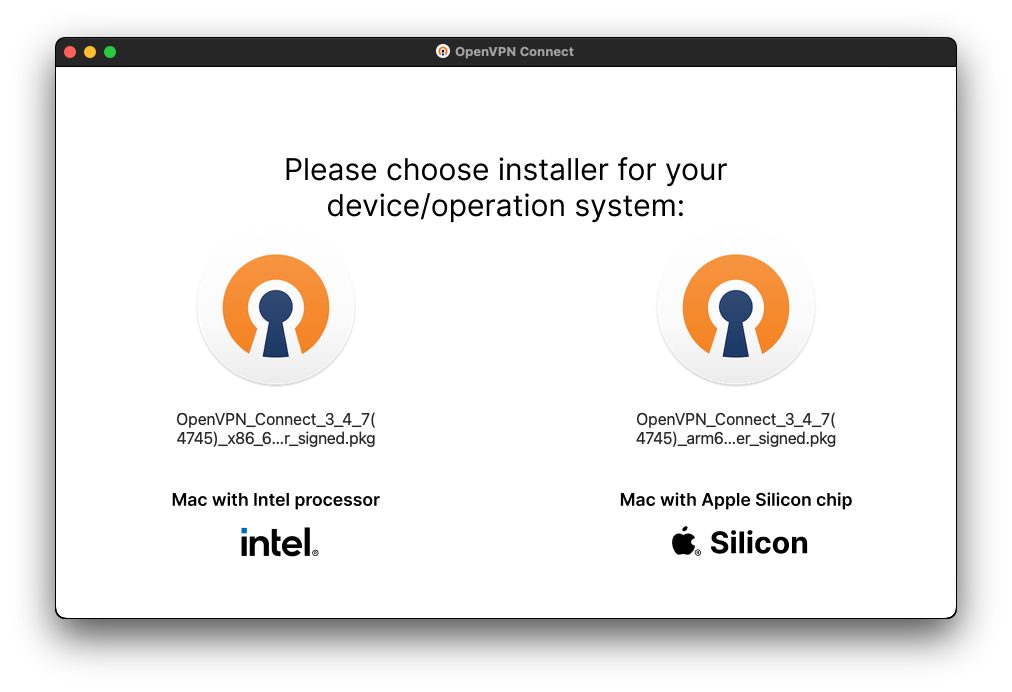
Task: Select the OpenVPN_Connect_3_4_7 x86 filename text
Action: pos(276,428)
